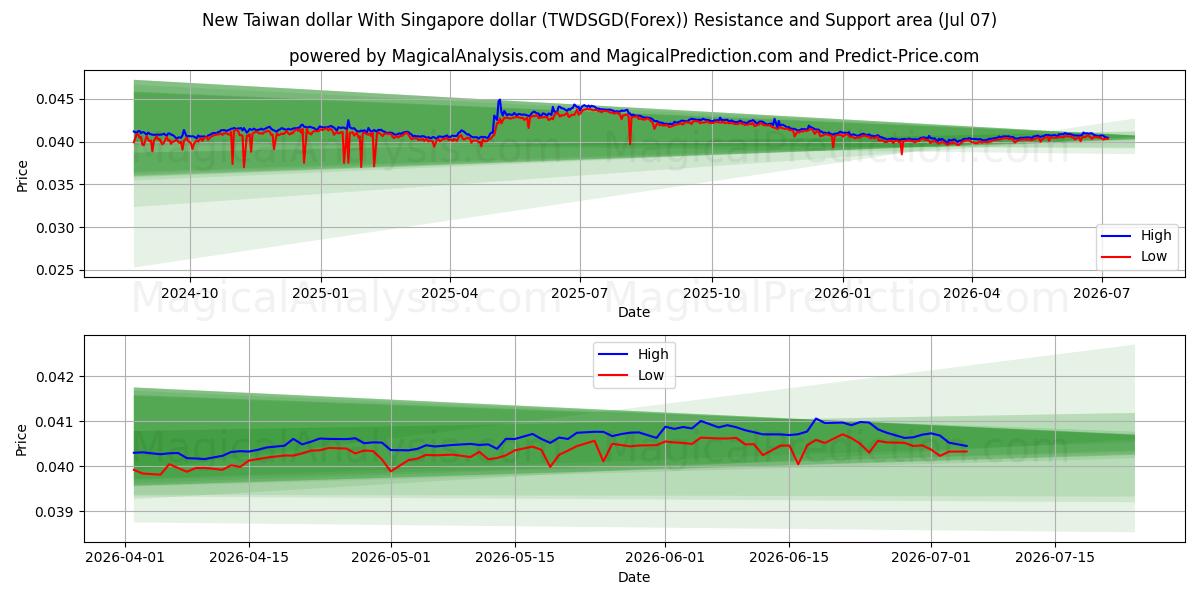Viewport: 1200px width, 600px height.
Task: Click the 2026-07-01 date tick on bottom chart
Action: [931, 558]
